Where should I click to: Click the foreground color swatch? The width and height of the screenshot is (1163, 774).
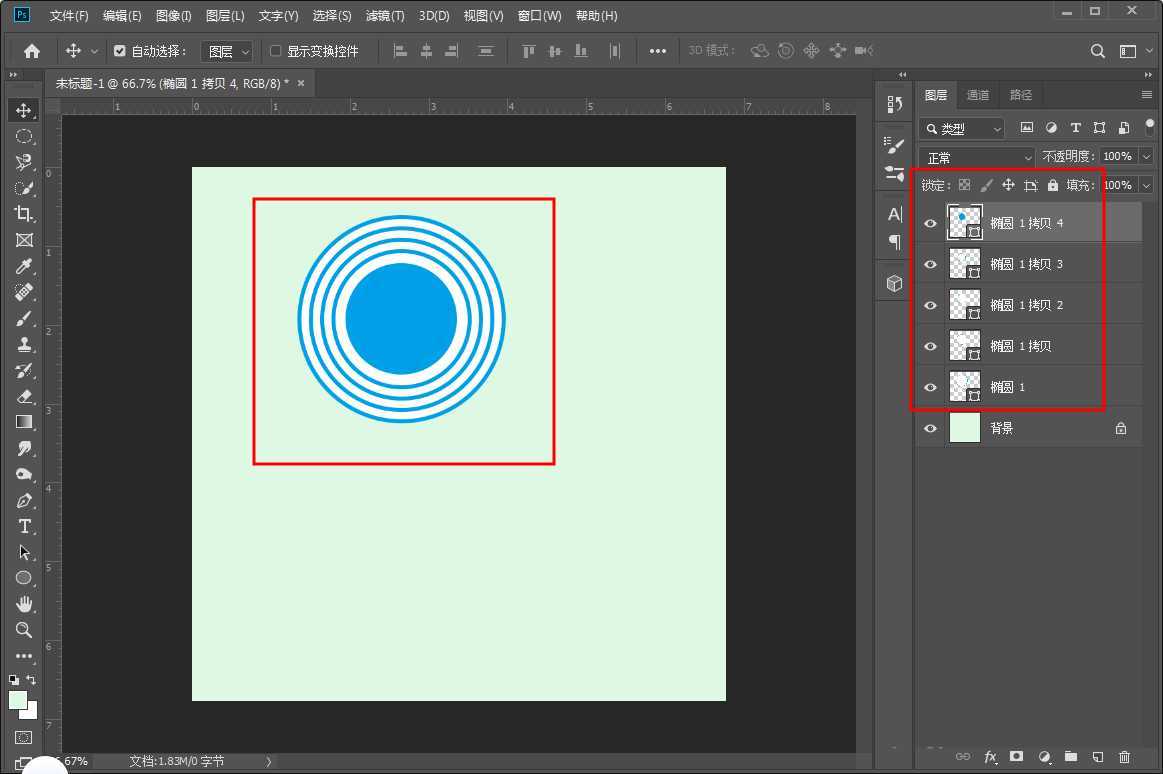pyautogui.click(x=18, y=700)
